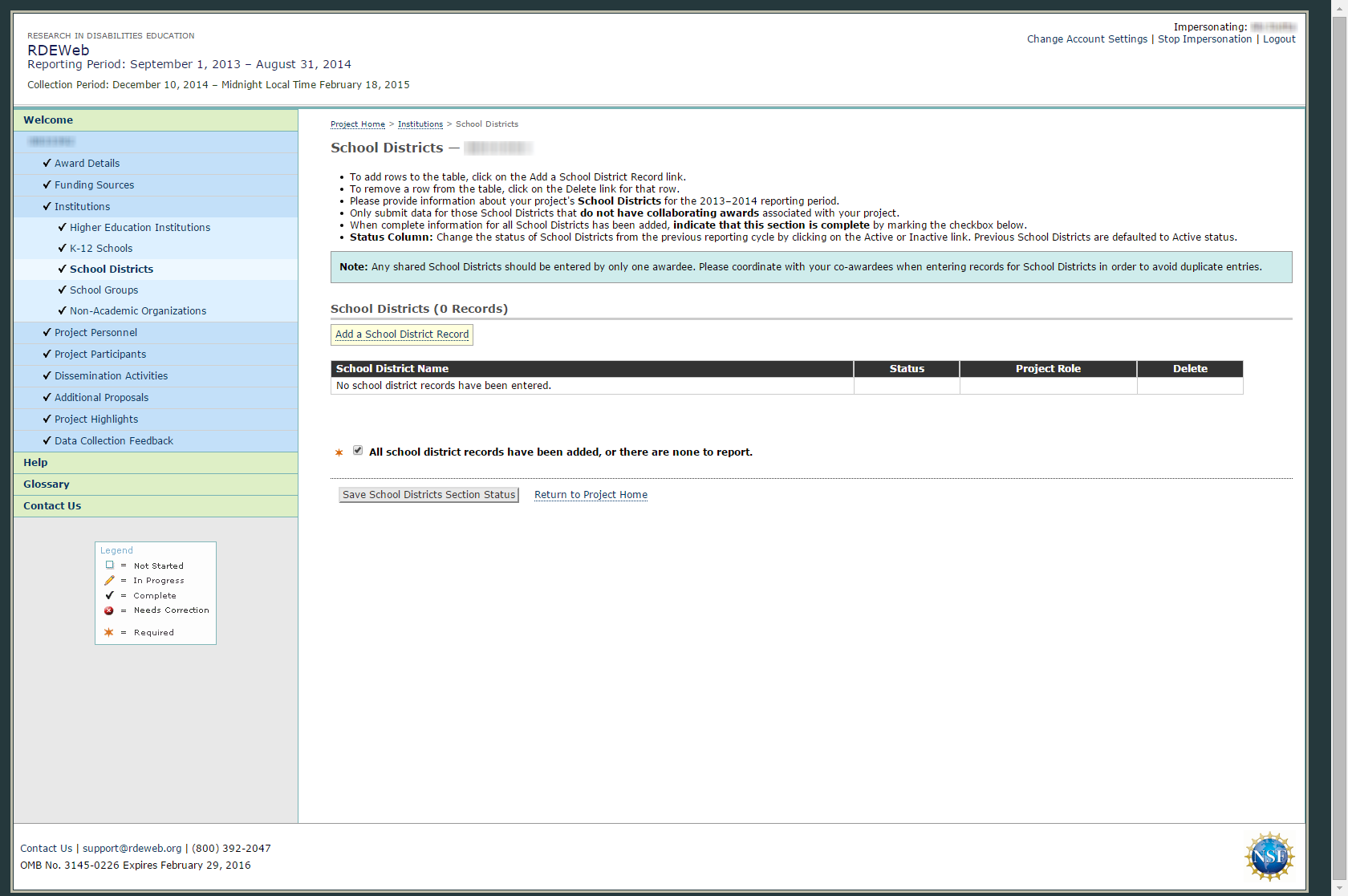Click the support@rdeweb.org email in footer
Viewport: 1348px width, 896px height.
(x=132, y=849)
